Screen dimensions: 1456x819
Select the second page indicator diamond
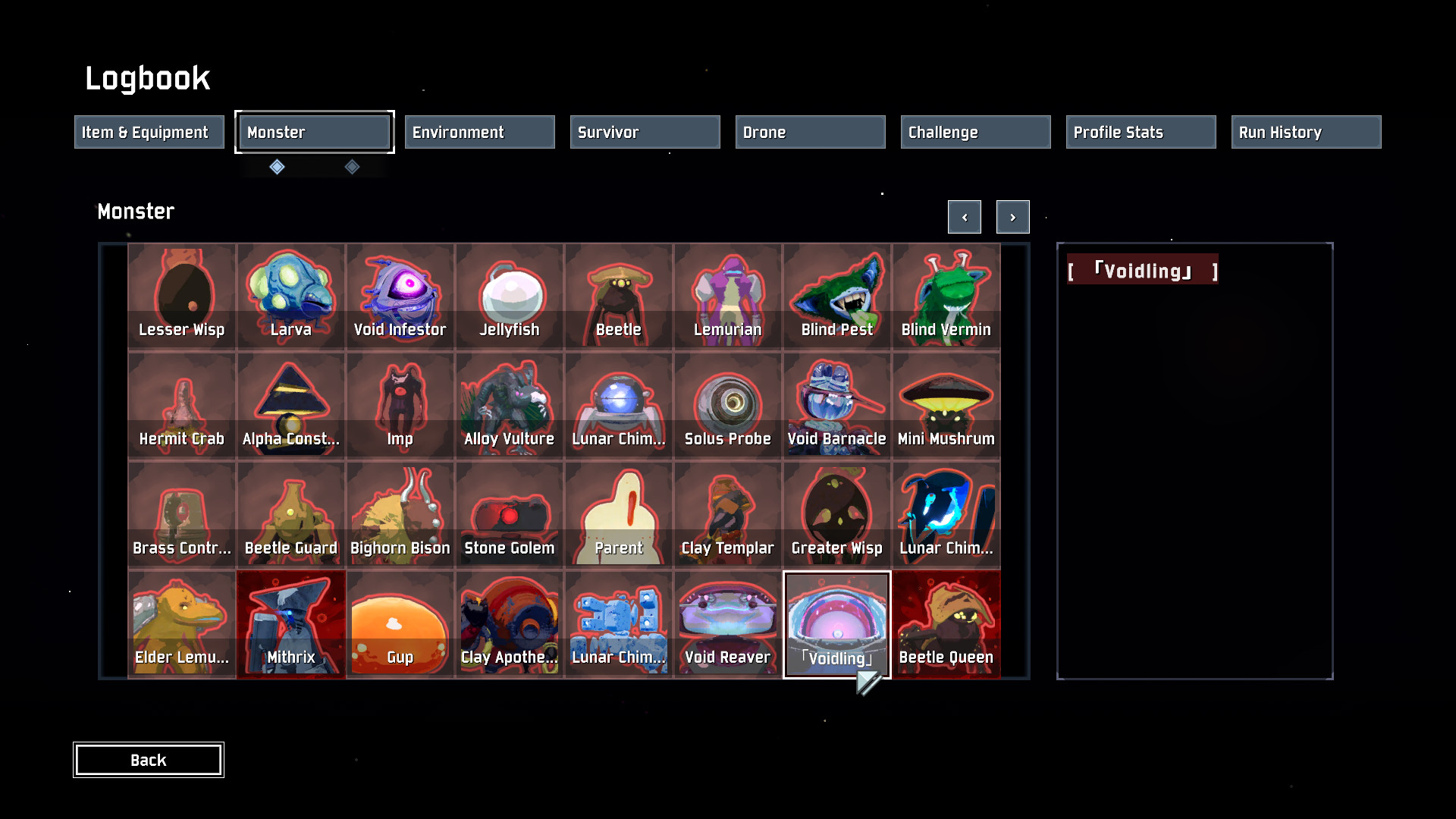[352, 167]
